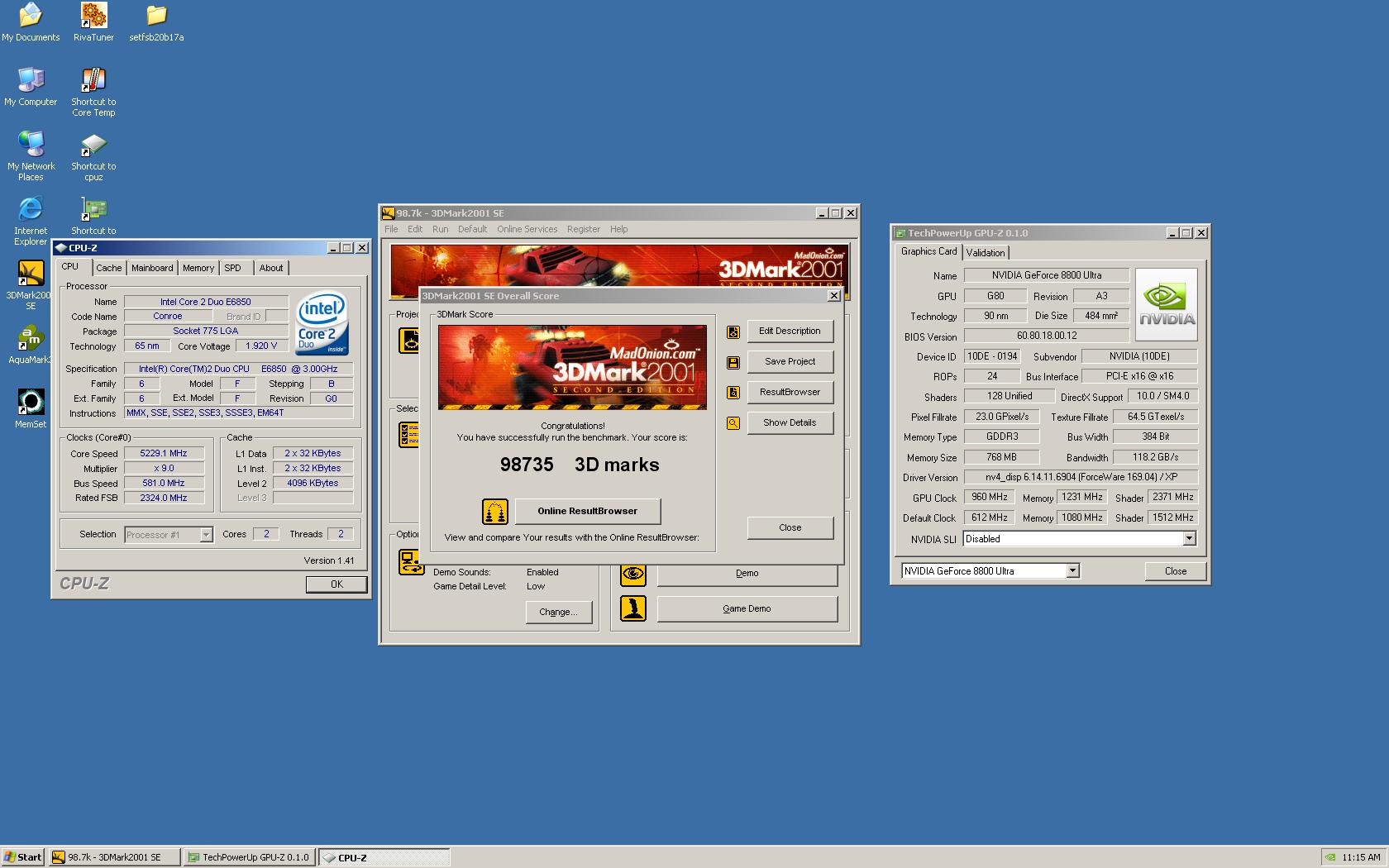Viewport: 1389px width, 868px height.
Task: Open the Start menu
Action: (x=22, y=857)
